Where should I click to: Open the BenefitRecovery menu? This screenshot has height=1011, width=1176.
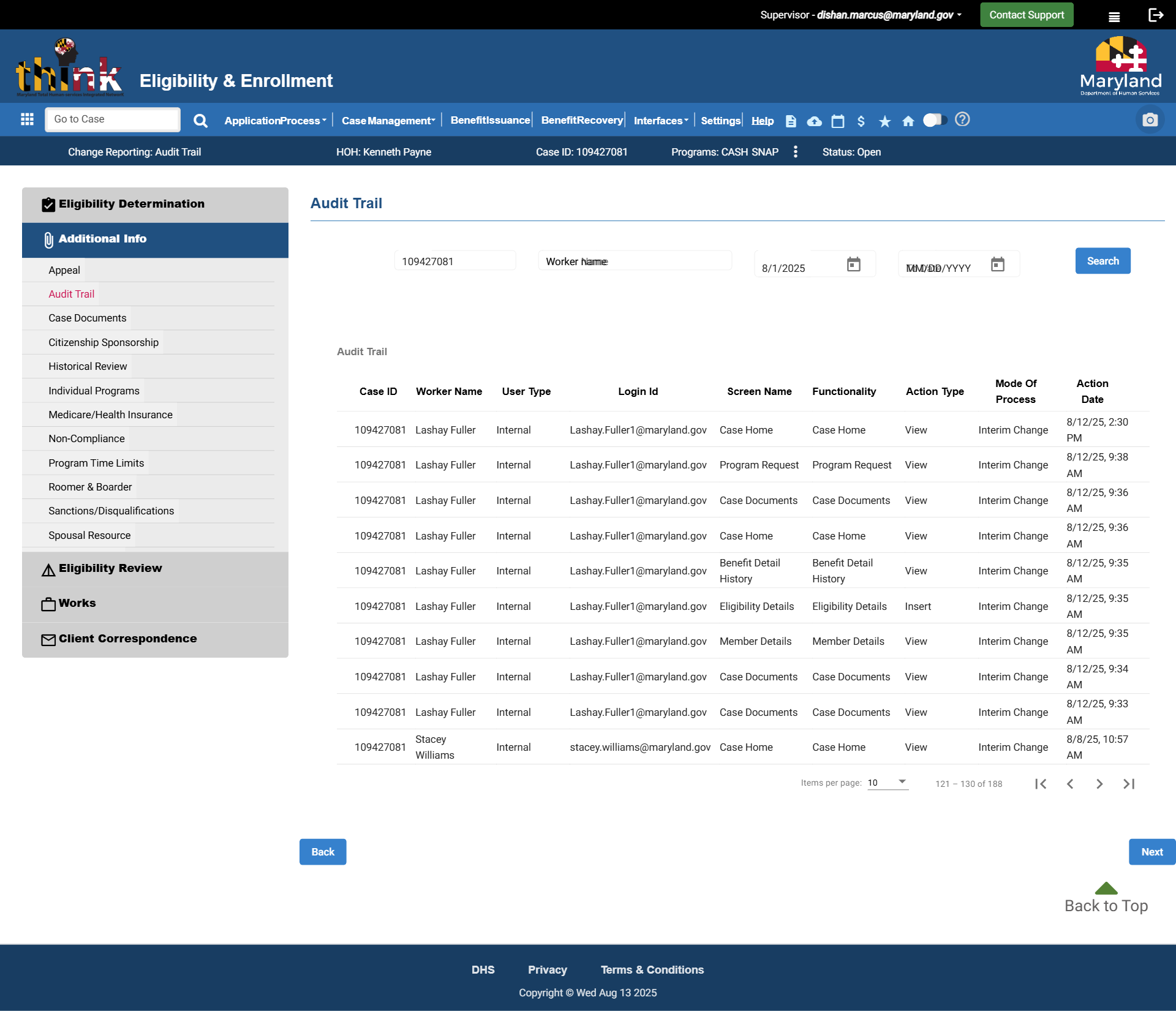click(582, 120)
